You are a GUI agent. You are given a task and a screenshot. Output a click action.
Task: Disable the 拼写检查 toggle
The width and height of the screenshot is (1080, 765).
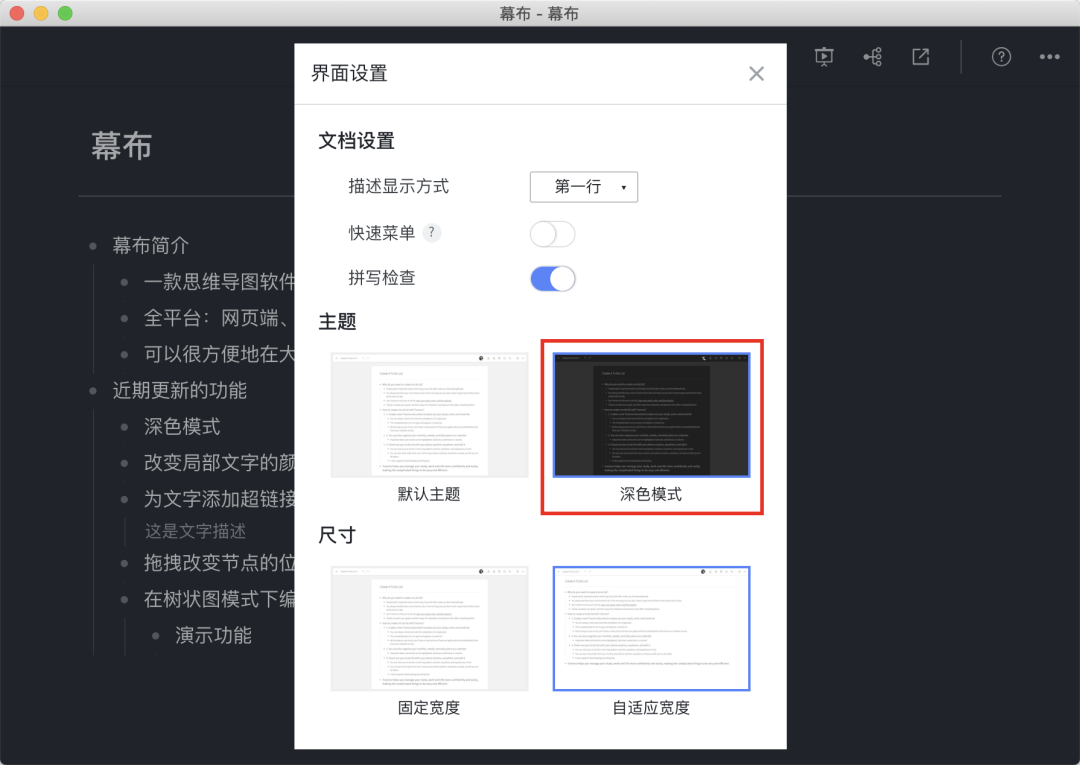pyautogui.click(x=552, y=278)
